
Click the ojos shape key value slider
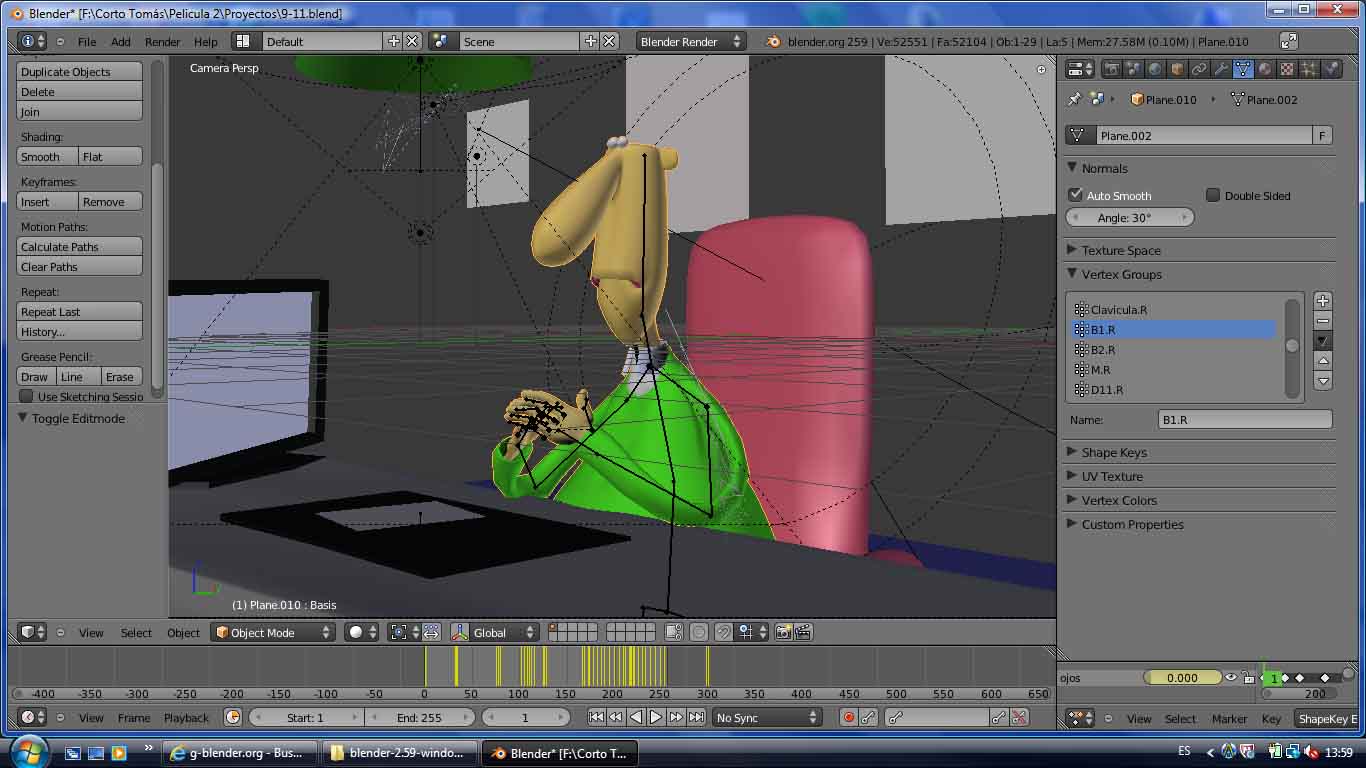[1182, 677]
